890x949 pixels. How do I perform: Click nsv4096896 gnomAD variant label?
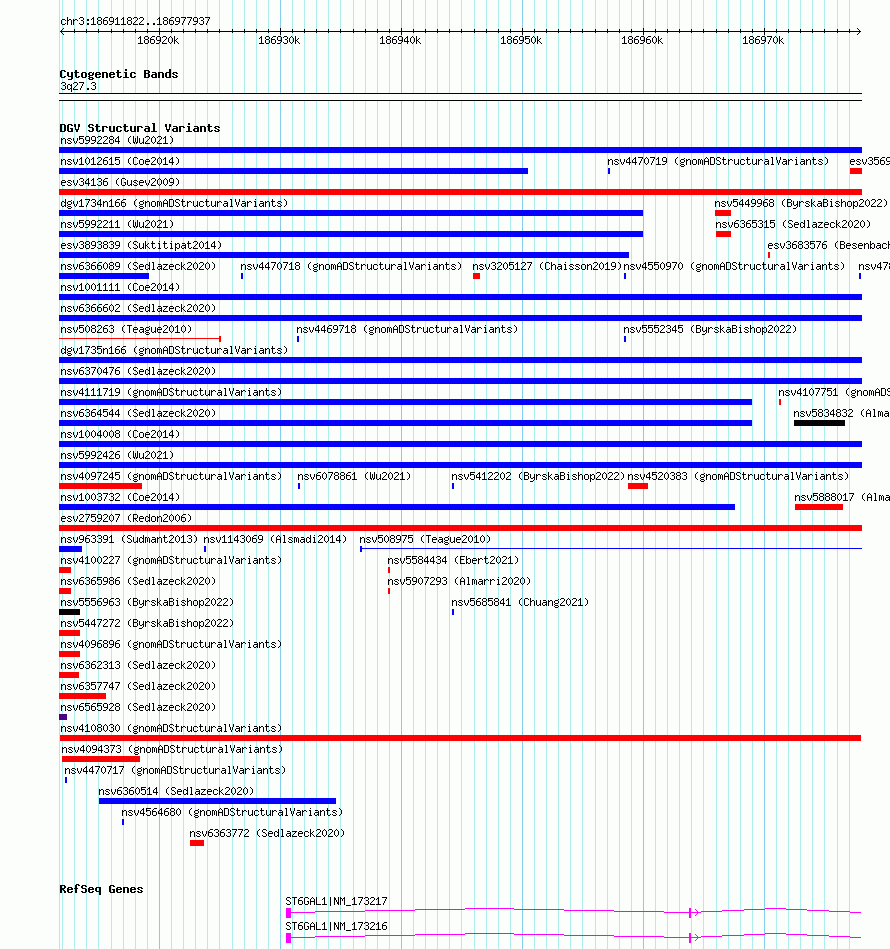[171, 644]
